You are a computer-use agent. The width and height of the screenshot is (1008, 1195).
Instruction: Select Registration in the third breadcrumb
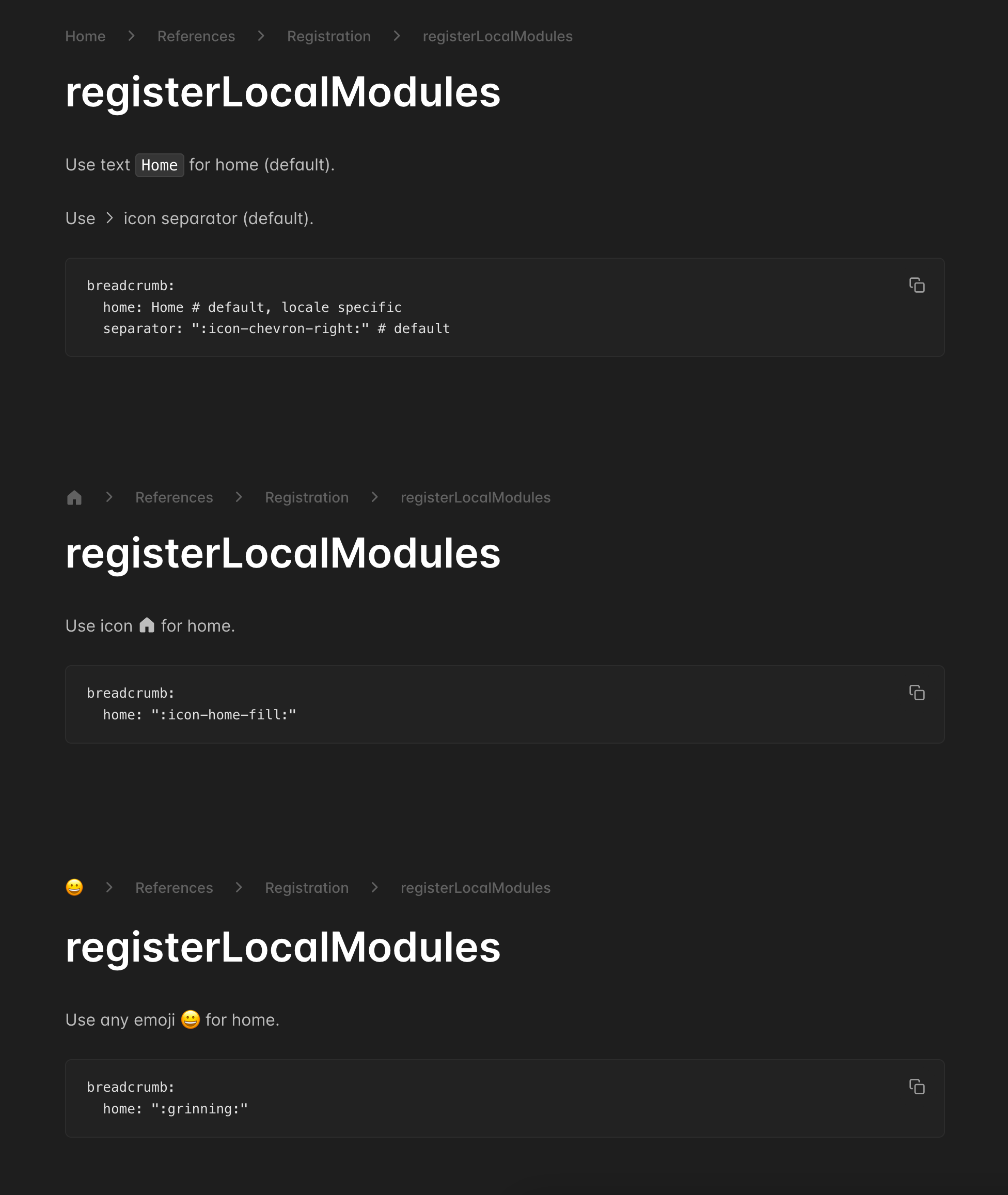tap(306, 888)
